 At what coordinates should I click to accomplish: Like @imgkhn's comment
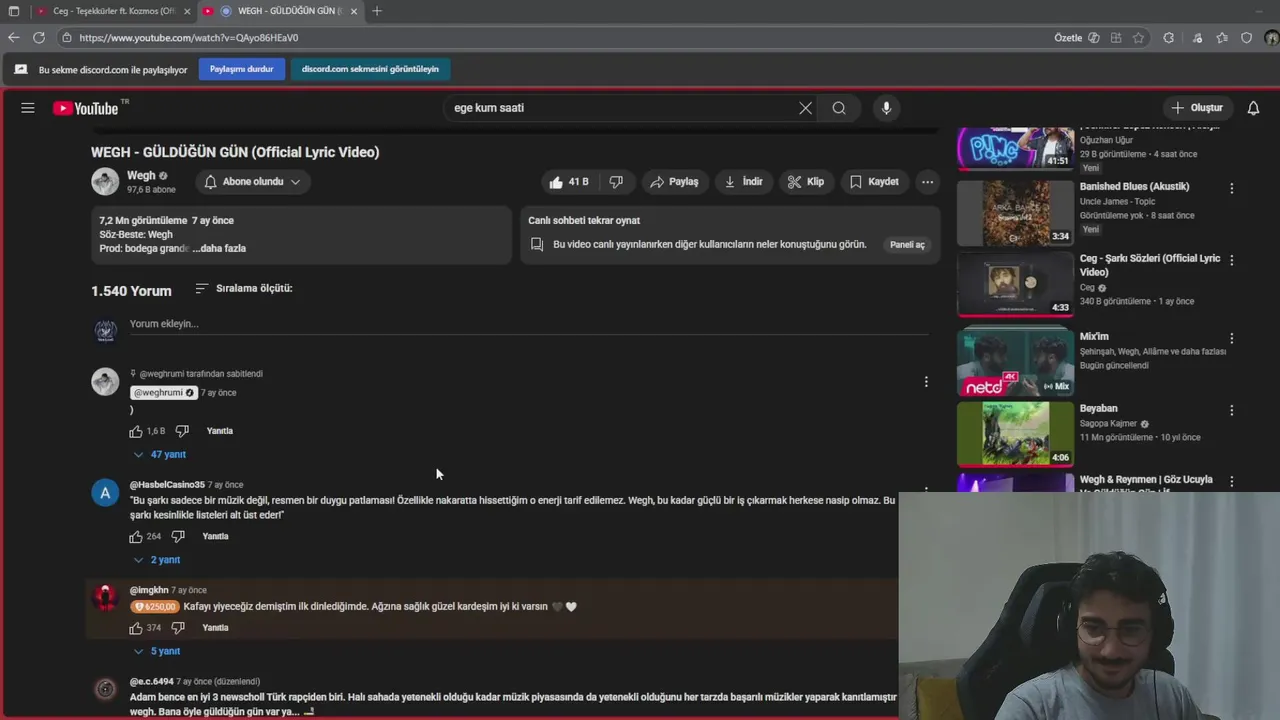[x=136, y=628]
